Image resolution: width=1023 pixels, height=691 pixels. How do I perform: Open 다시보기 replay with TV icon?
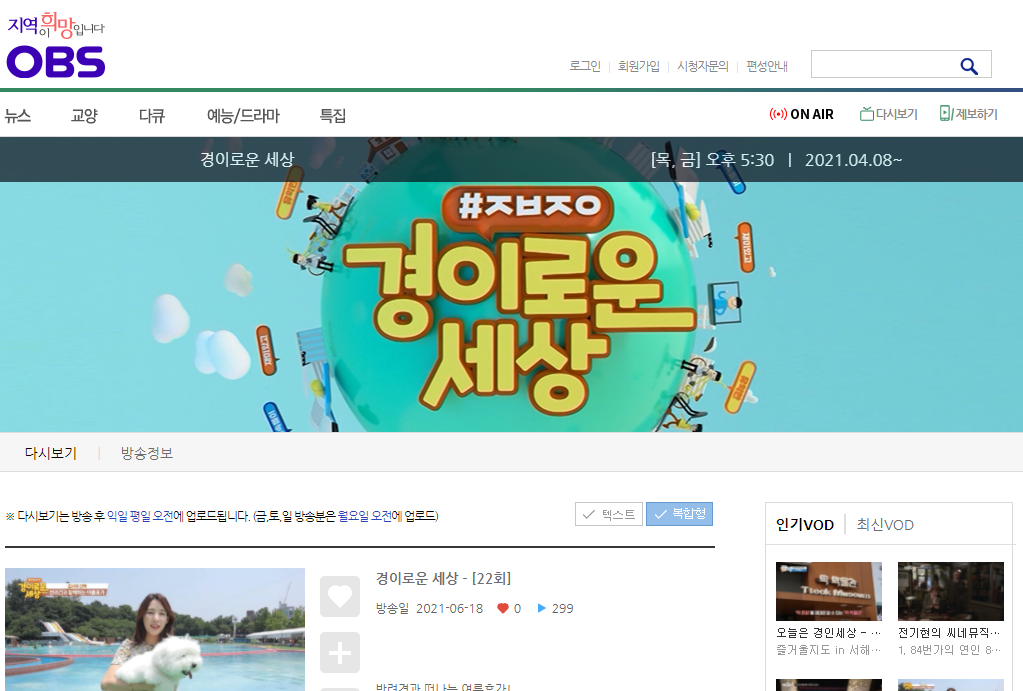(889, 114)
